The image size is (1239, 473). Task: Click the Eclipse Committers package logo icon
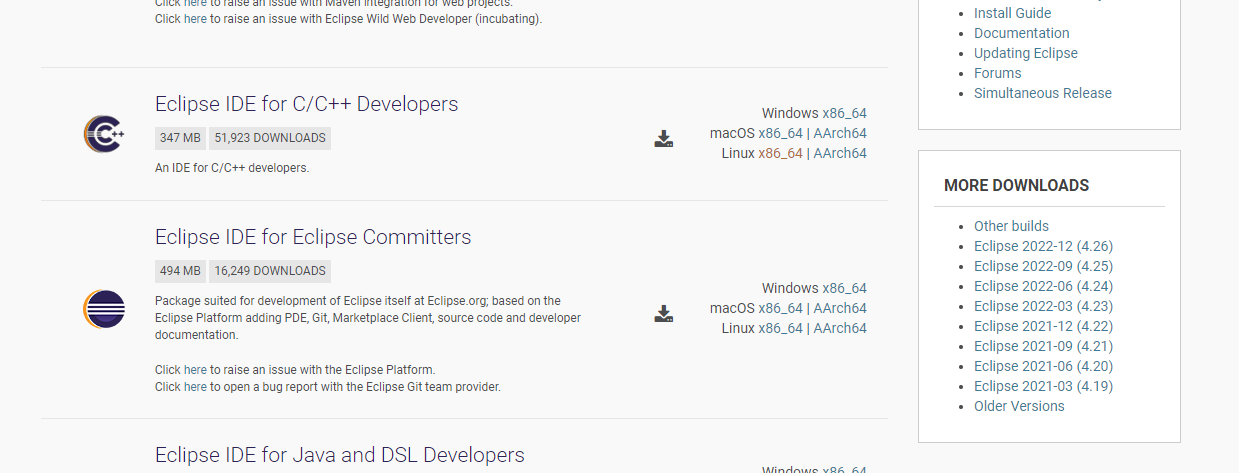(104, 309)
